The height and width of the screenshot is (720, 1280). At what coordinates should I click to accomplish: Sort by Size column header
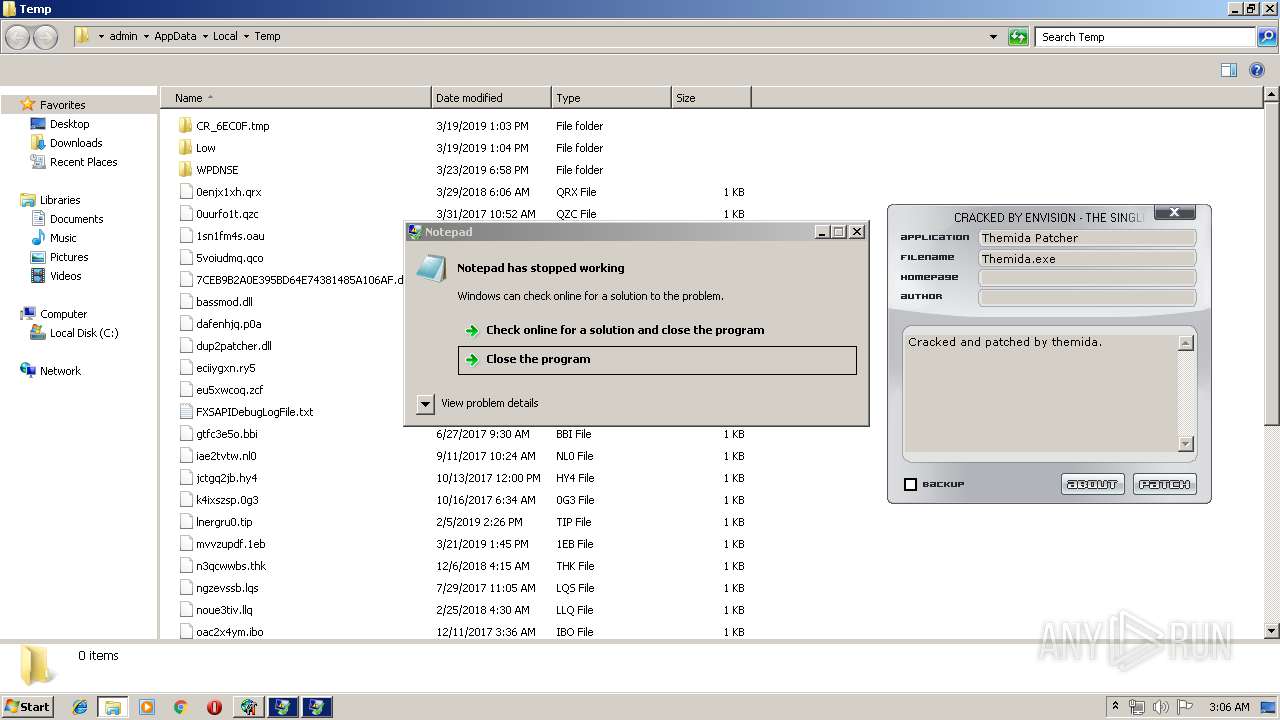pos(711,98)
